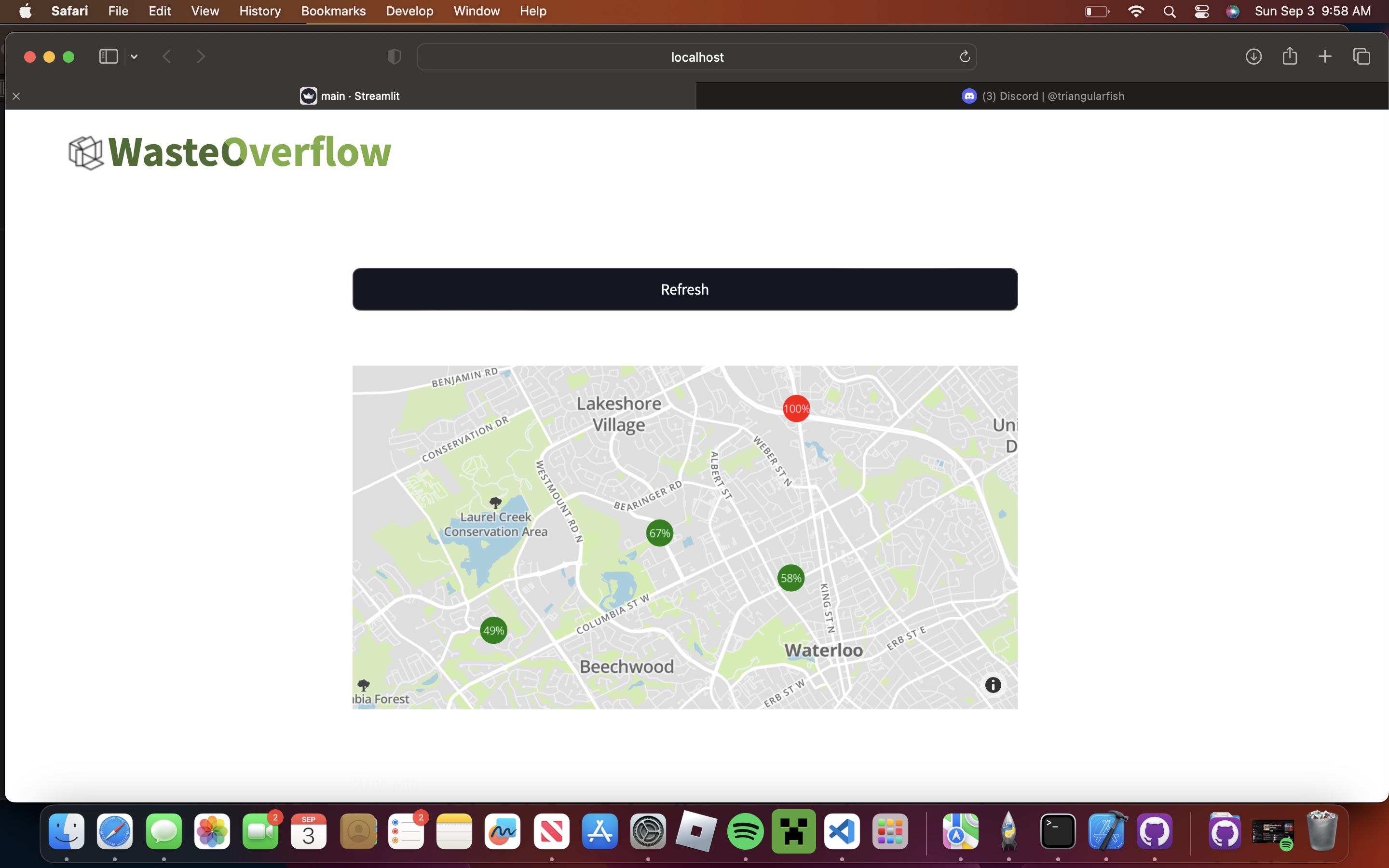Click the Share icon in toolbar

(1289, 57)
